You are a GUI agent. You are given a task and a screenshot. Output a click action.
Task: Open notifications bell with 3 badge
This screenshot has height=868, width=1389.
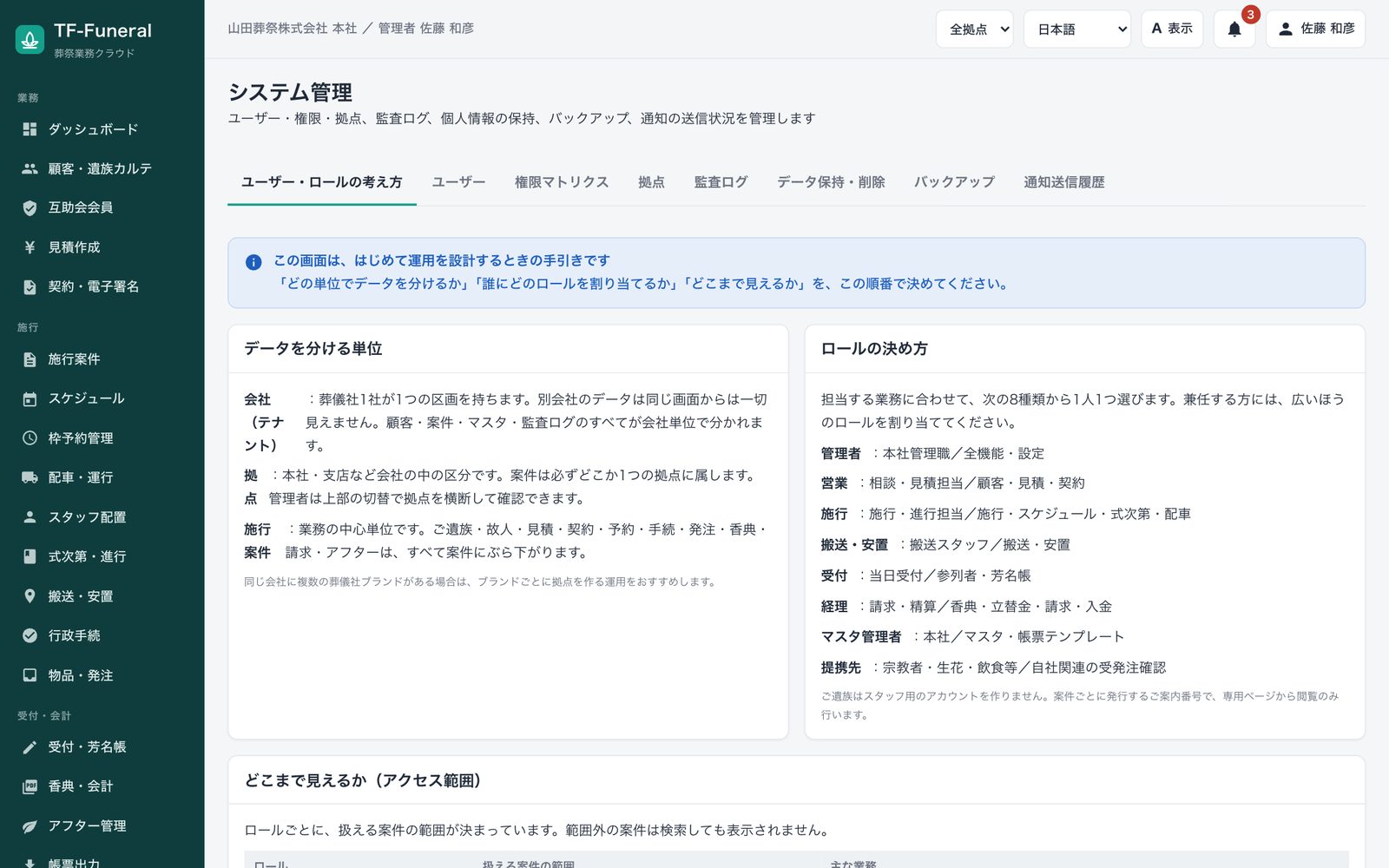click(1234, 29)
